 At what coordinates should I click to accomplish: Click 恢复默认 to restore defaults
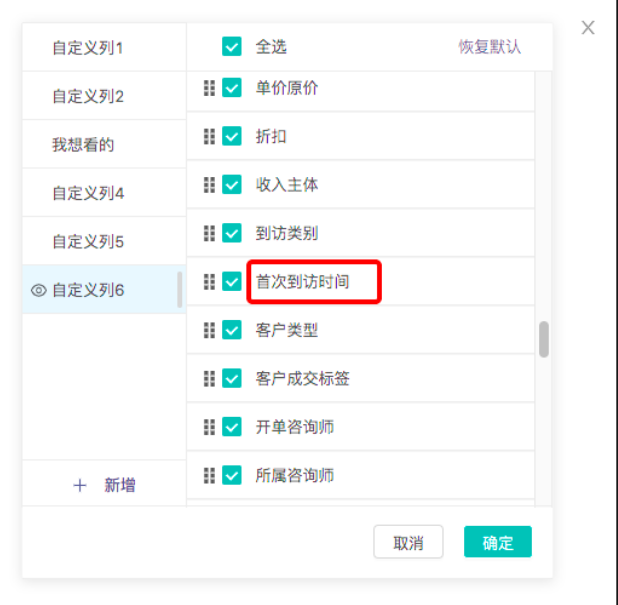[489, 47]
